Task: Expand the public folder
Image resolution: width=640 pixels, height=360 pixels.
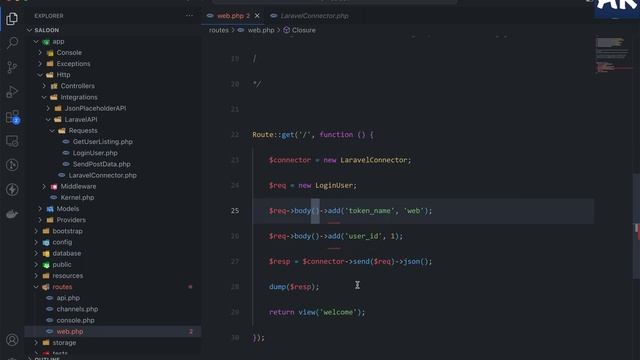Action: [36, 264]
